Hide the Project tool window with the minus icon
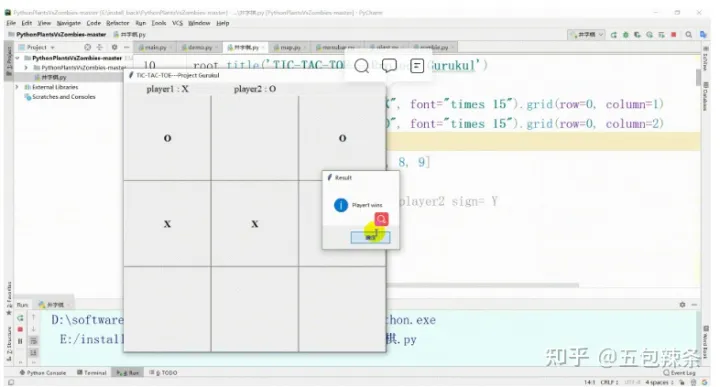 point(126,47)
